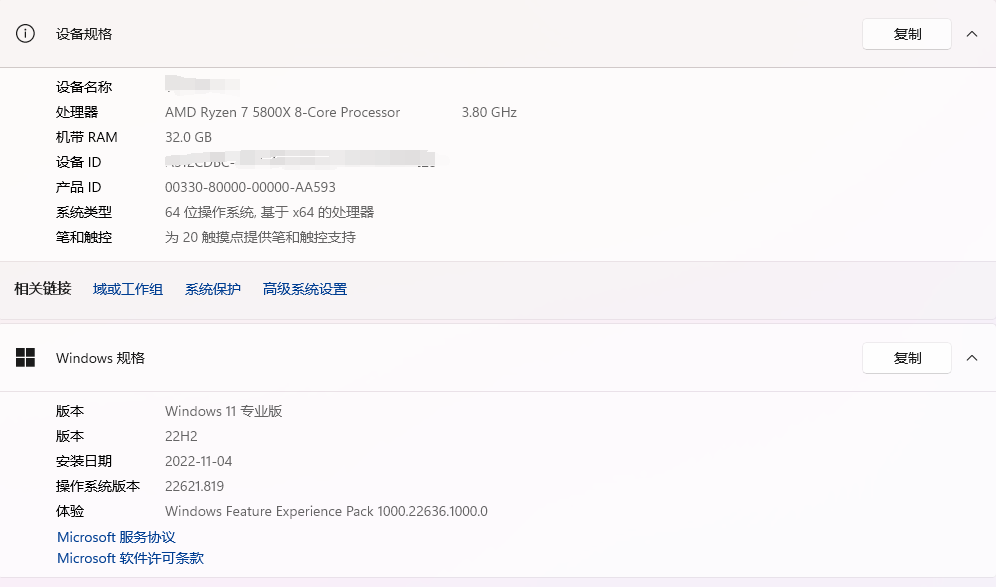Click the 设备 ID label

tap(78, 163)
